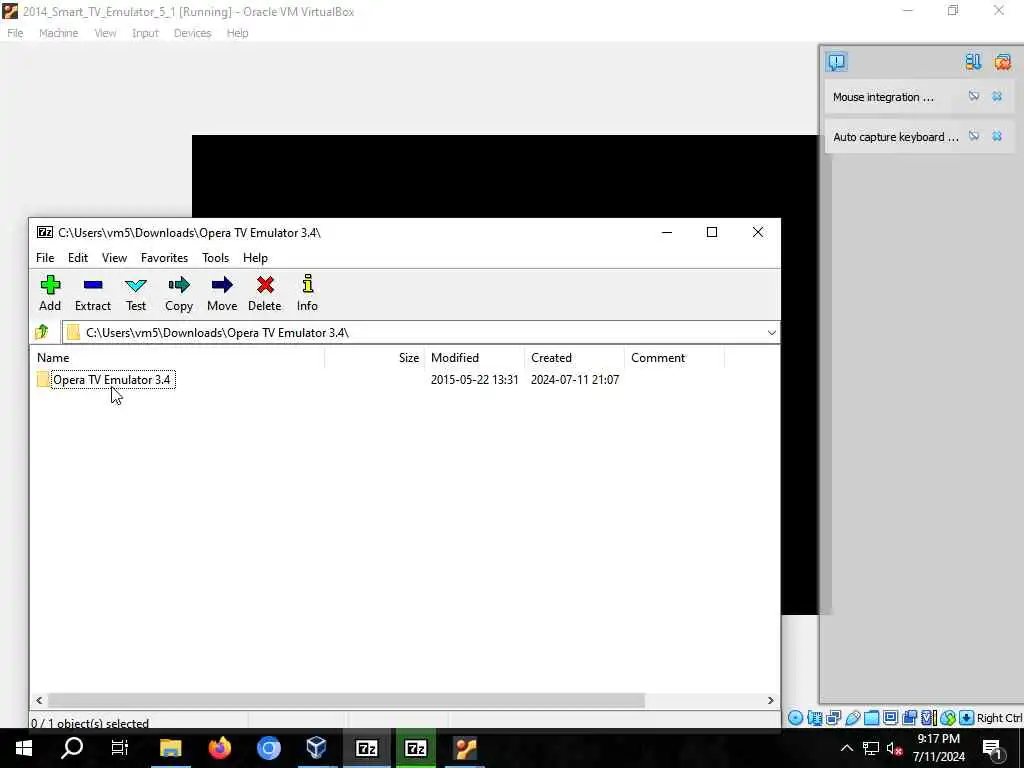Click the created date 2024-07-11 21:07
This screenshot has width=1024, height=768.
[575, 379]
